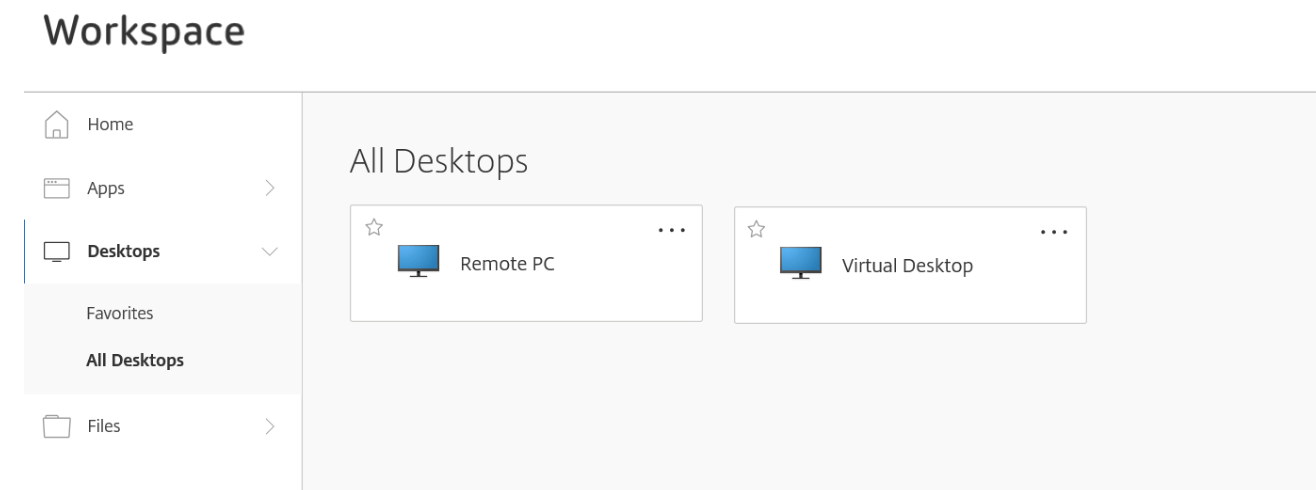1316x490 pixels.
Task: Expand the Apps section chevron
Action: [268, 187]
